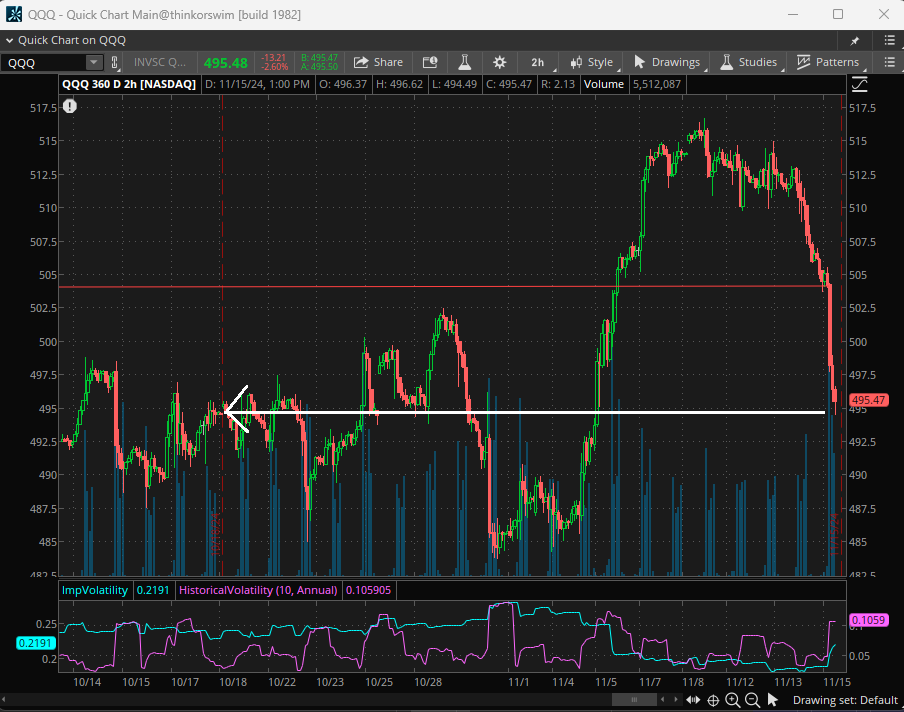
Task: Click the High price H: 496.62 readout
Action: tap(400, 84)
